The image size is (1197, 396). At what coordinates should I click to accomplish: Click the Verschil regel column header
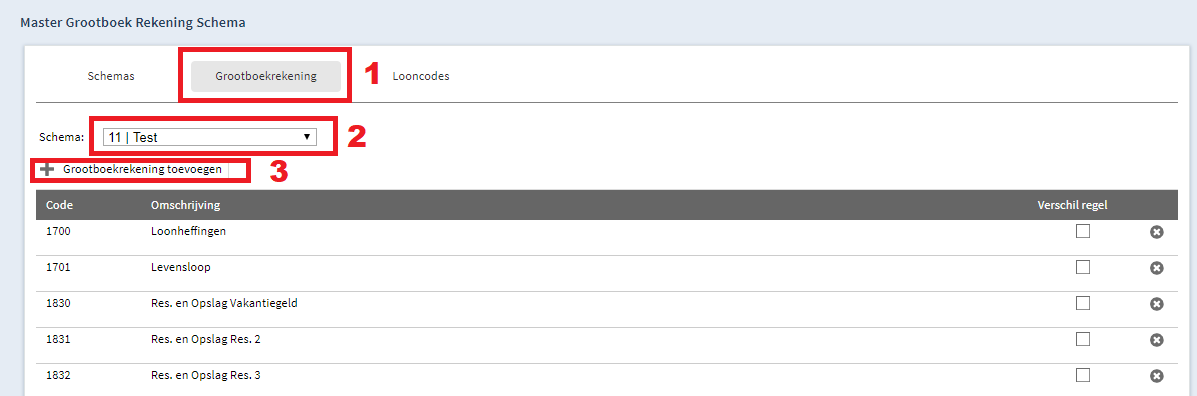click(1072, 205)
